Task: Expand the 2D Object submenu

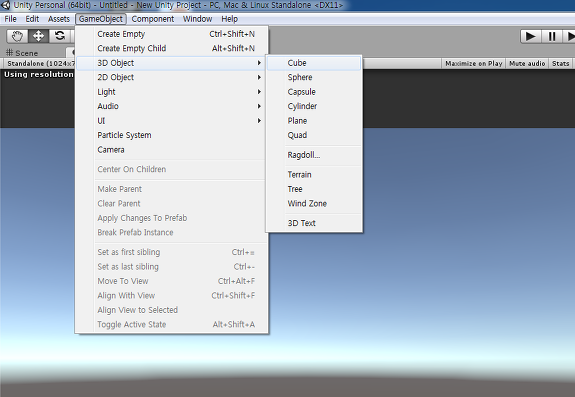Action: point(171,77)
